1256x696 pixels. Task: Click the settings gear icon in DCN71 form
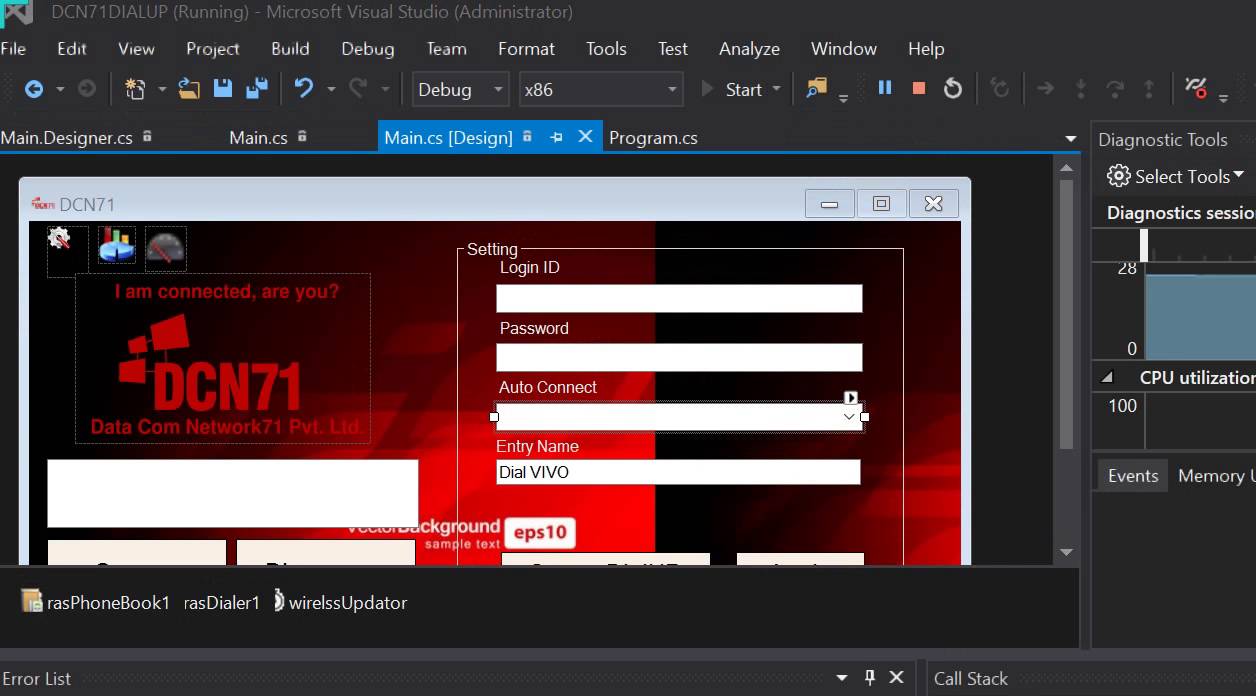(x=60, y=238)
